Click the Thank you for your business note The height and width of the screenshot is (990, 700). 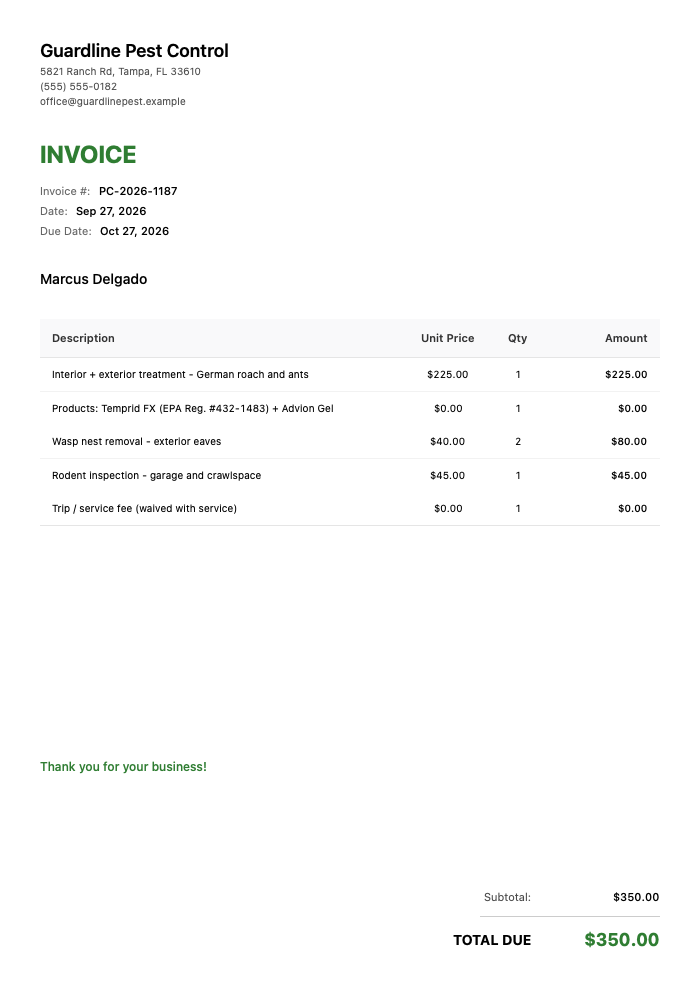click(124, 766)
